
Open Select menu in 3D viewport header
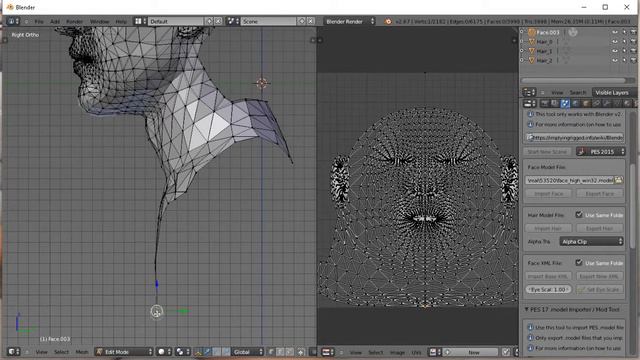coord(61,352)
